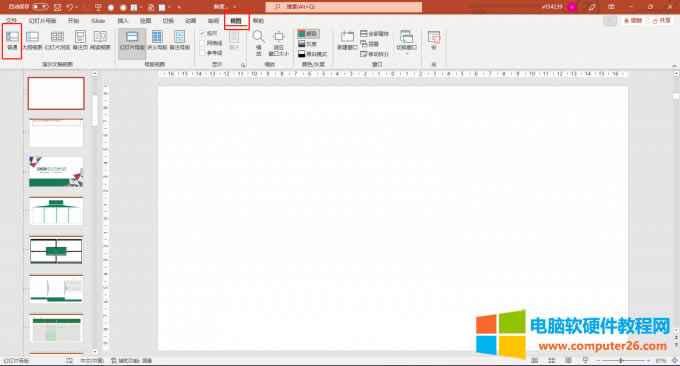Viewport: 680px width, 366px height.
Task: Enable the Gridlines (网格线) checkbox
Action: point(202,43)
